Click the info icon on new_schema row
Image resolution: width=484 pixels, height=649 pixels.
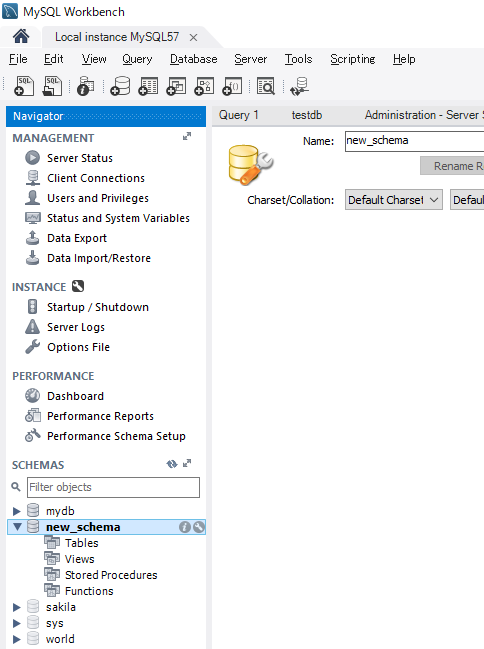click(x=185, y=527)
